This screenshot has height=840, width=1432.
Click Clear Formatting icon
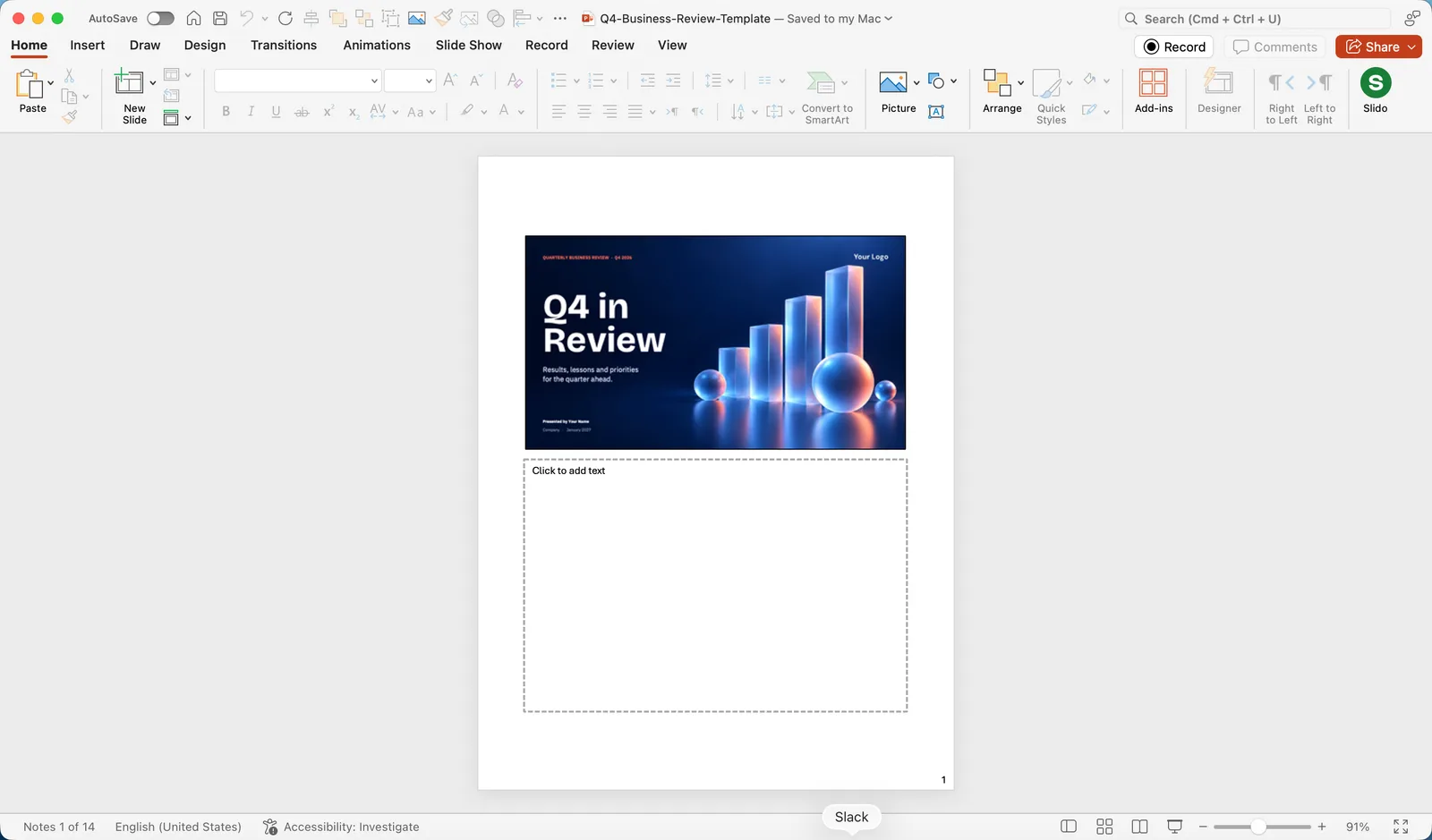point(515,81)
